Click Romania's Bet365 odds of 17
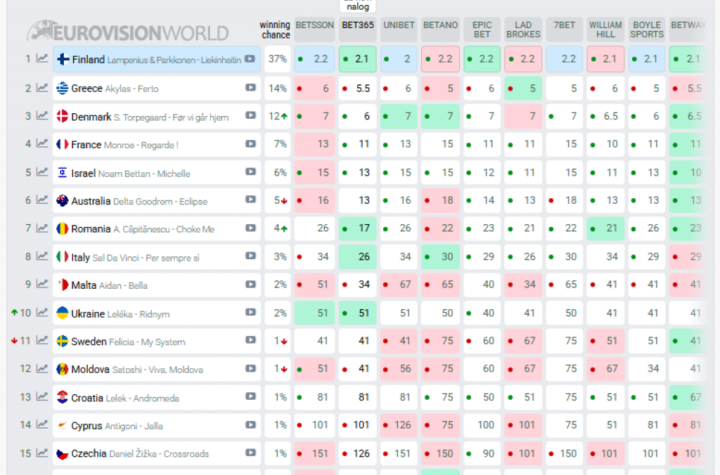The height and width of the screenshot is (475, 720). tap(358, 228)
